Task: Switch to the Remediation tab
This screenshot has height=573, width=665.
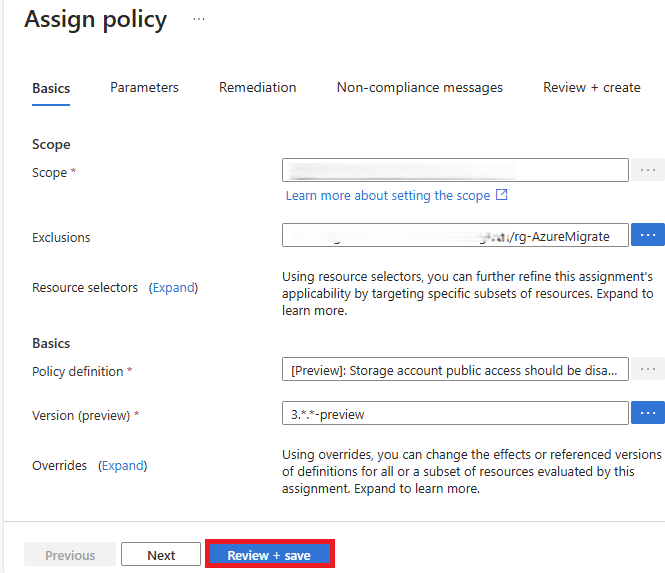Action: pyautogui.click(x=257, y=87)
